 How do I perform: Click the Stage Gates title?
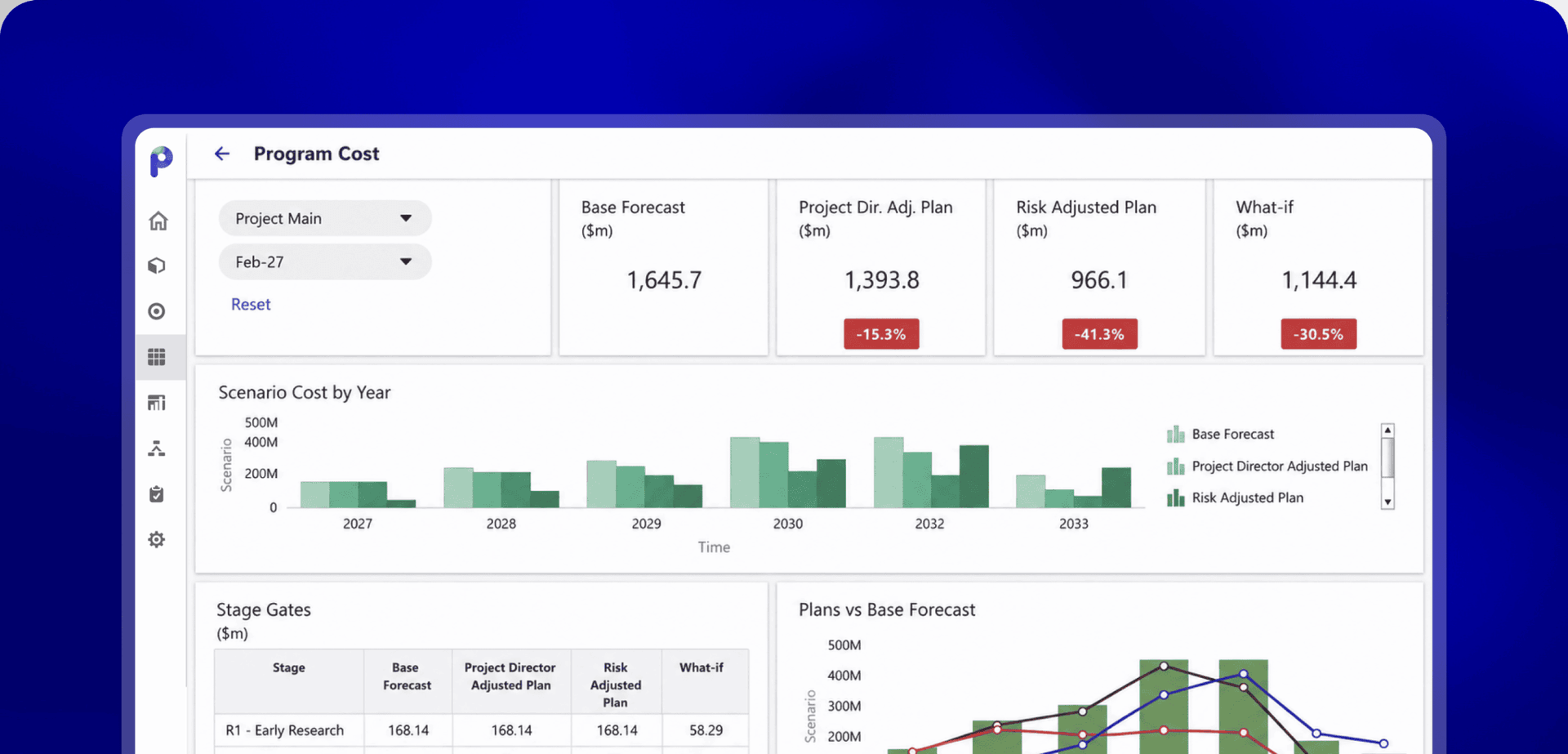pos(264,609)
